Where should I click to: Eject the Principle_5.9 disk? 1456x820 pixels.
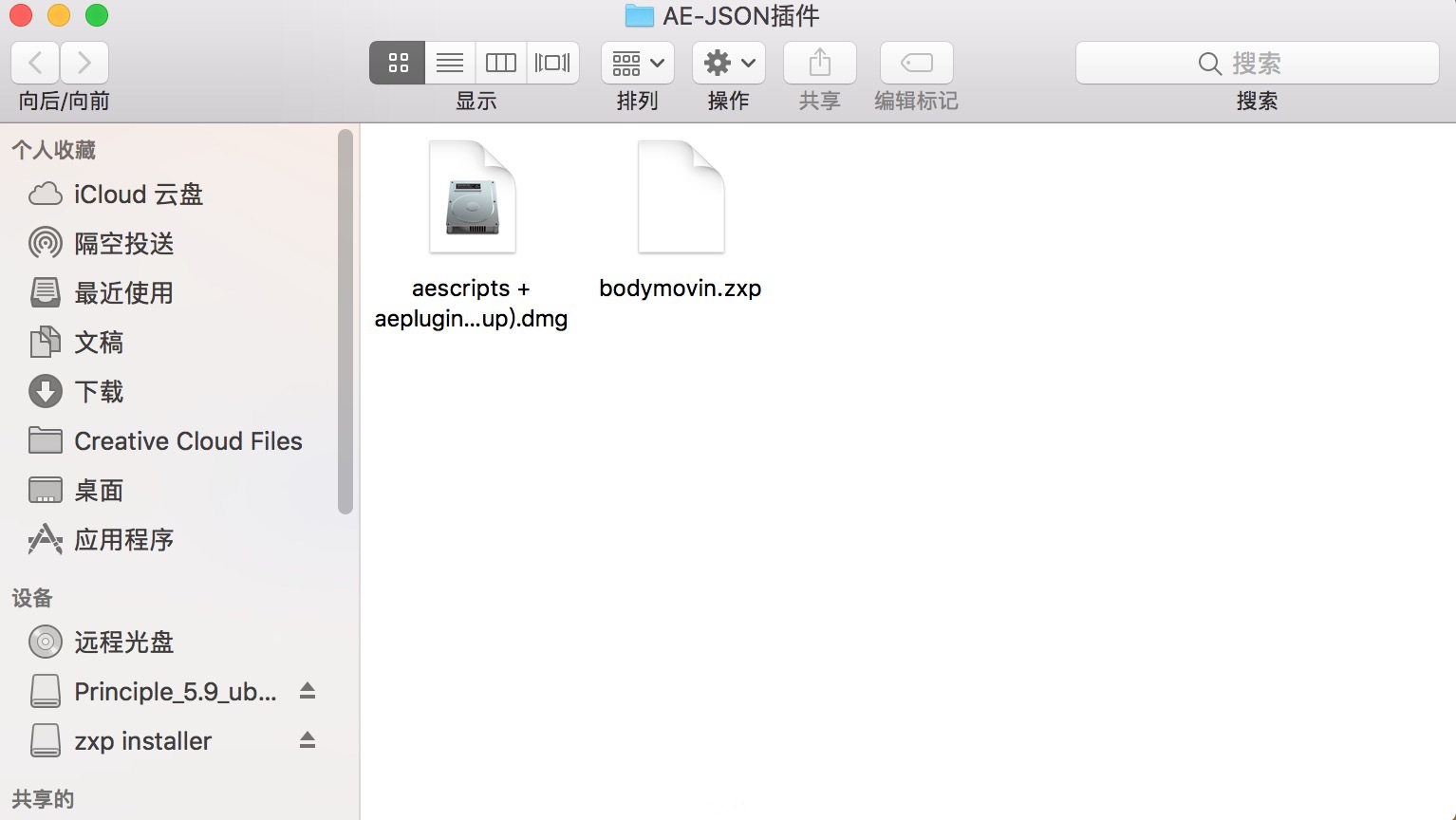click(308, 691)
